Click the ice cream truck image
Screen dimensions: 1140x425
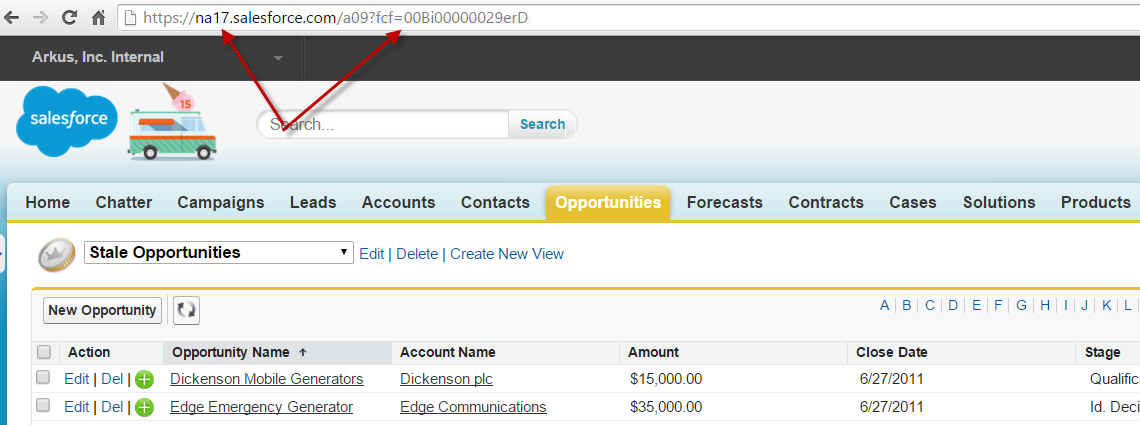point(172,121)
